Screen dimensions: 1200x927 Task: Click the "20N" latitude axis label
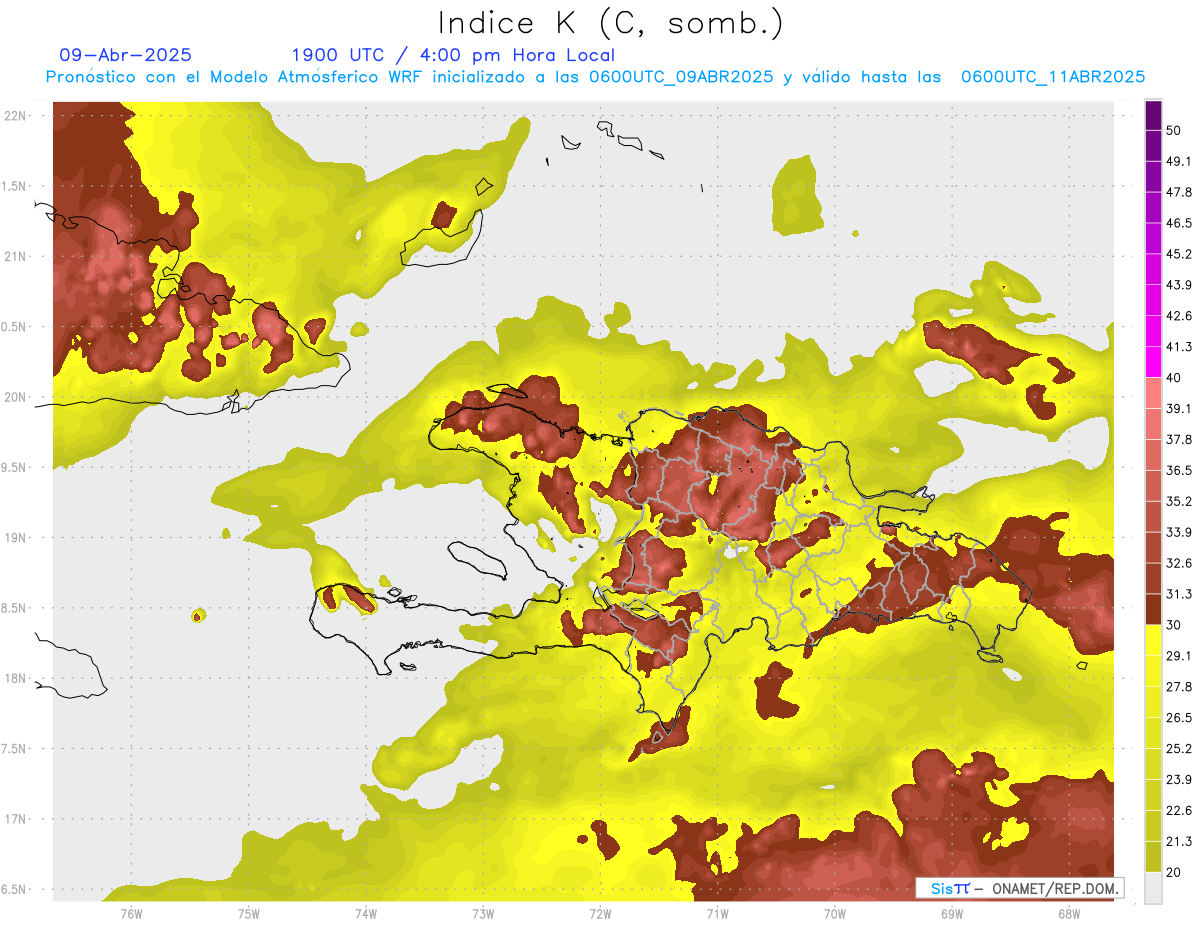click(15, 397)
